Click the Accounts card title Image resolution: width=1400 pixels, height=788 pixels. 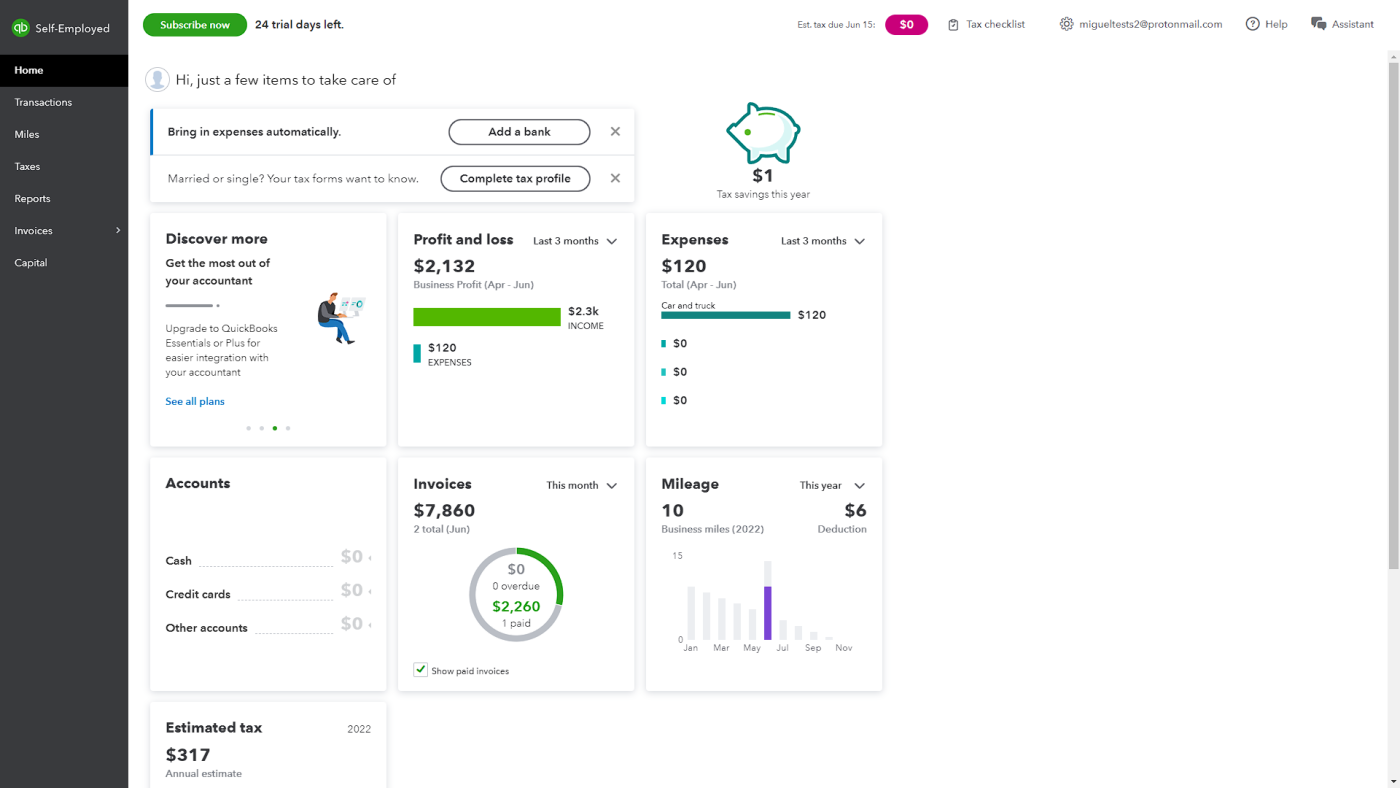click(198, 483)
